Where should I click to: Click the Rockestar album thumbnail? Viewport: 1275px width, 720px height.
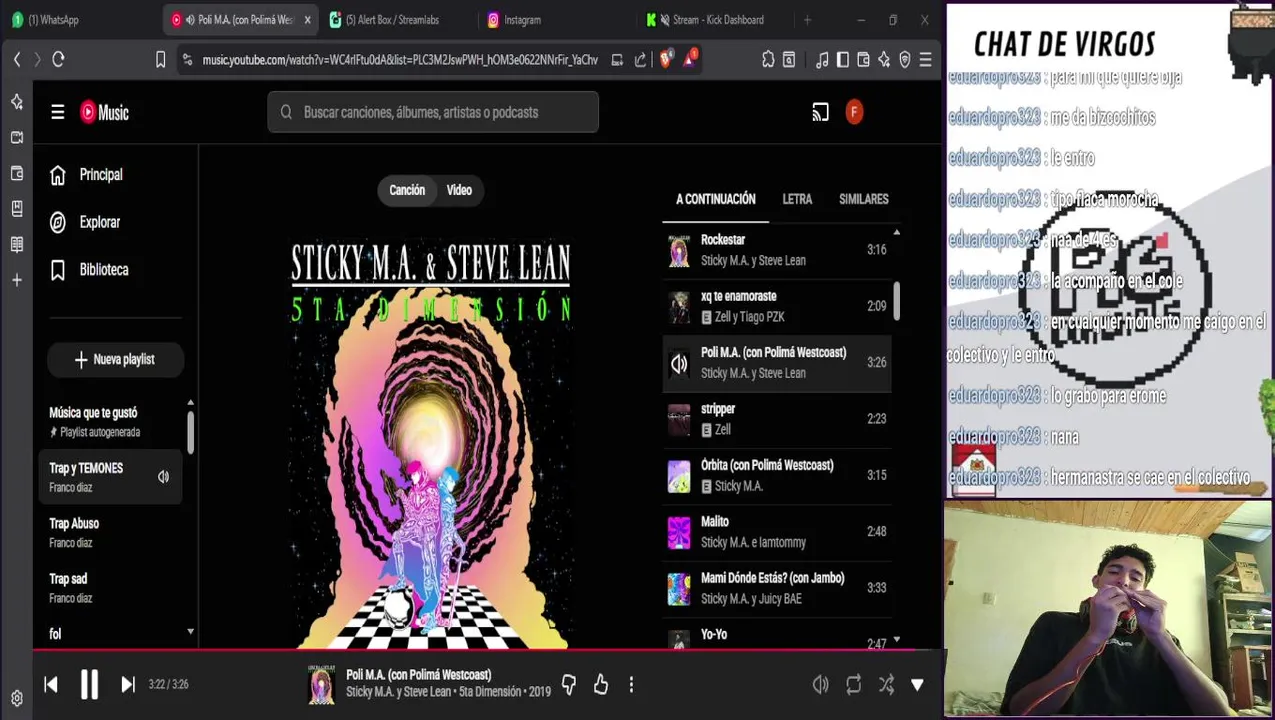(x=679, y=250)
